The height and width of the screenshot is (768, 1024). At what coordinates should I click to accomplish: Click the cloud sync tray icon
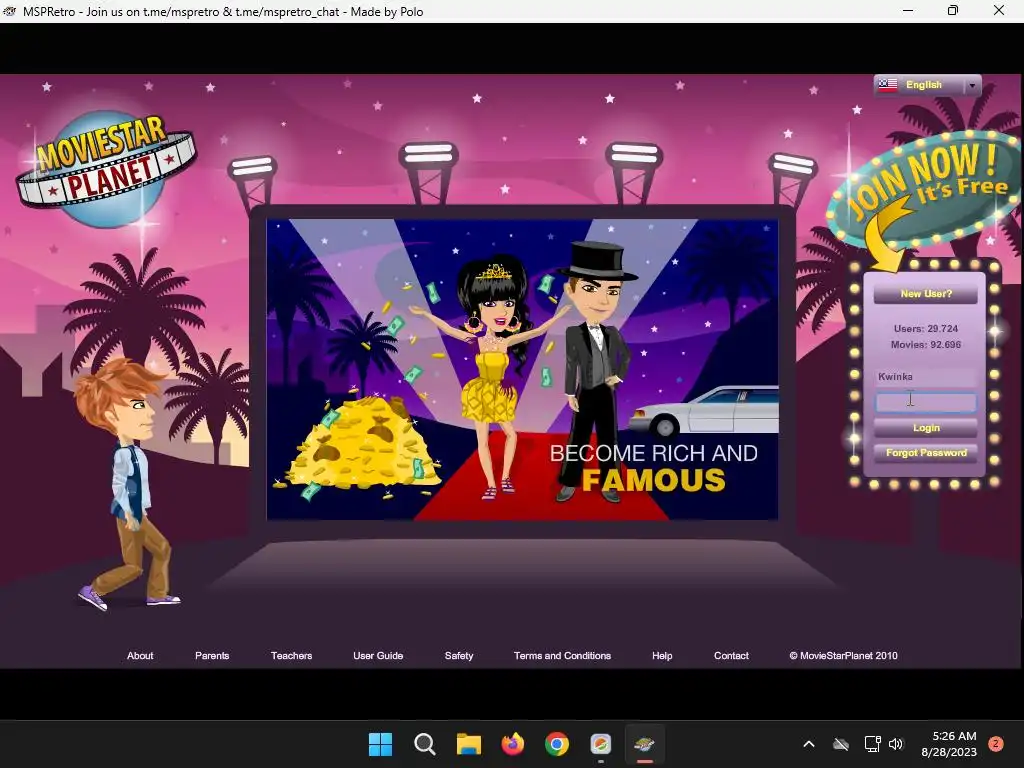pos(841,744)
